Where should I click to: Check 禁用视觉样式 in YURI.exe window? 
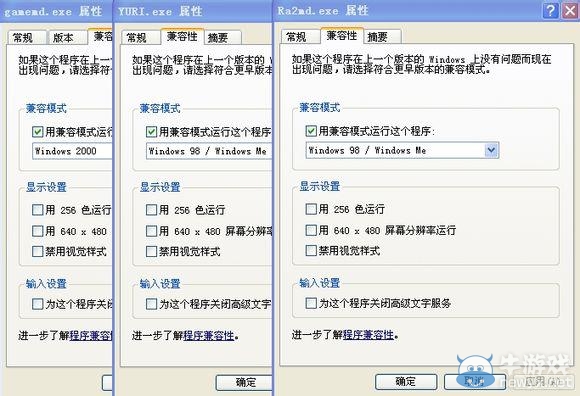(x=151, y=251)
